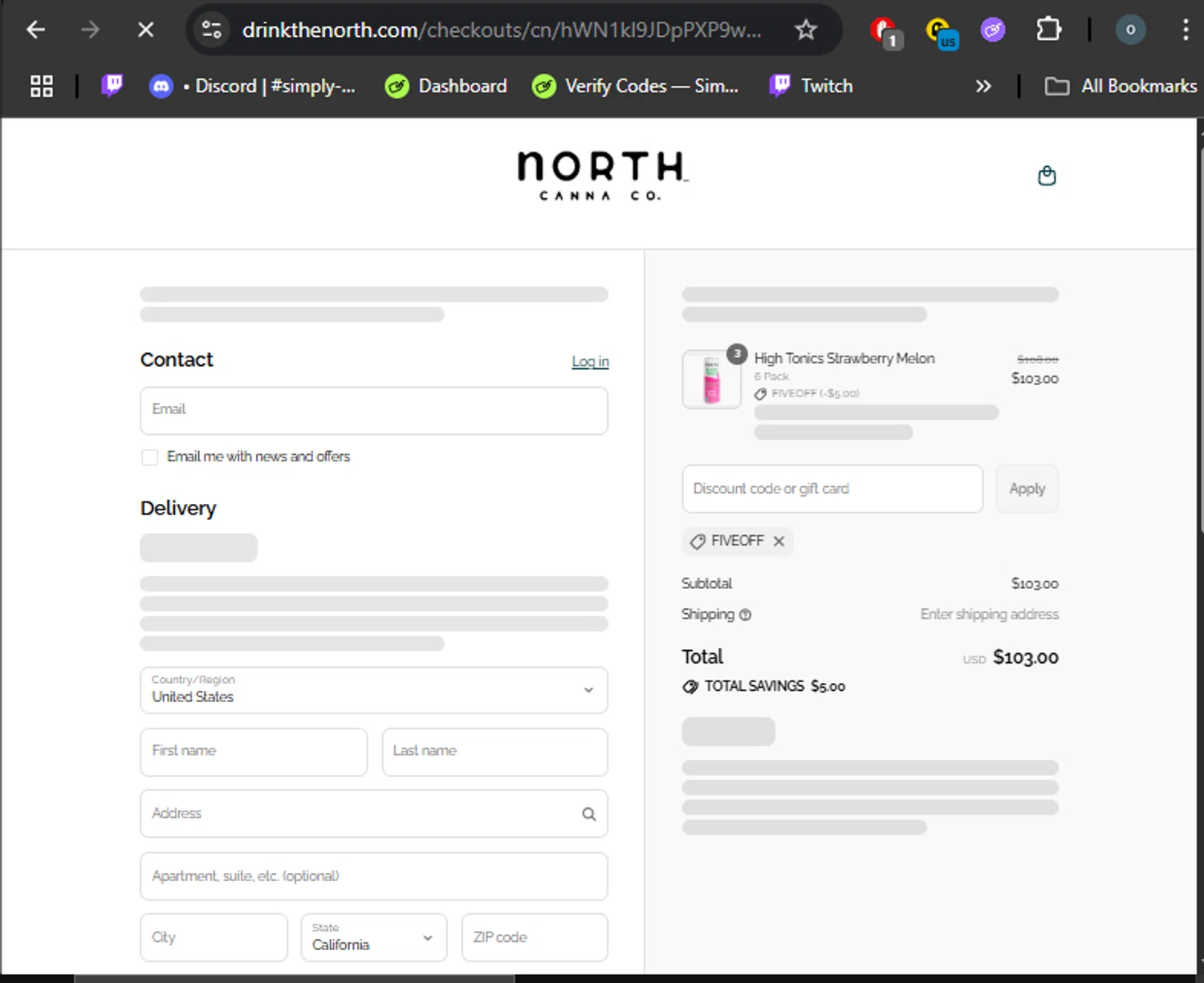Click the Total $103.00 amount
The image size is (1204, 983).
coord(1026,658)
